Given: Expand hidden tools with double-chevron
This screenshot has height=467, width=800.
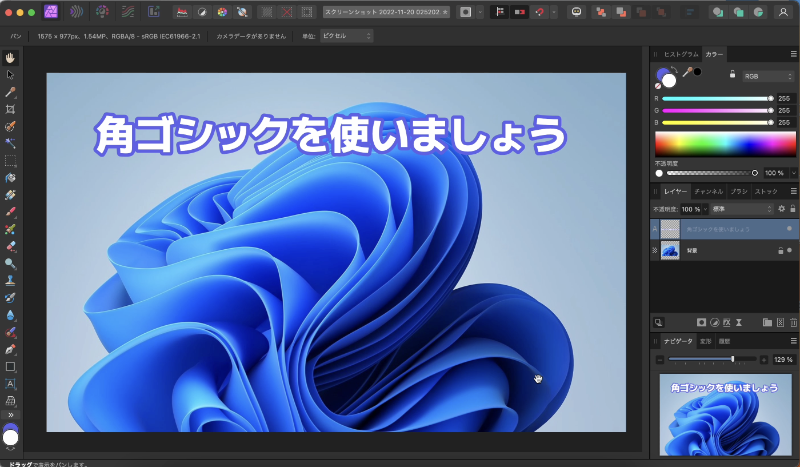Looking at the screenshot, I should 10,414.
